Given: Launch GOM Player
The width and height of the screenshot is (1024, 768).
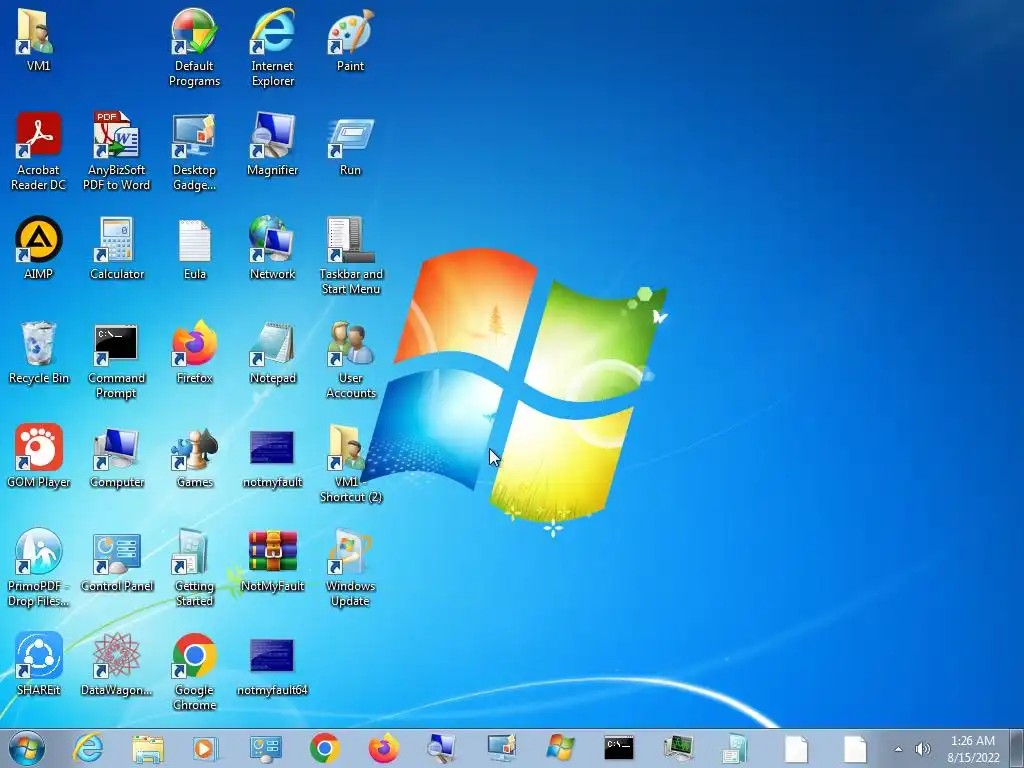Looking at the screenshot, I should (x=39, y=456).
